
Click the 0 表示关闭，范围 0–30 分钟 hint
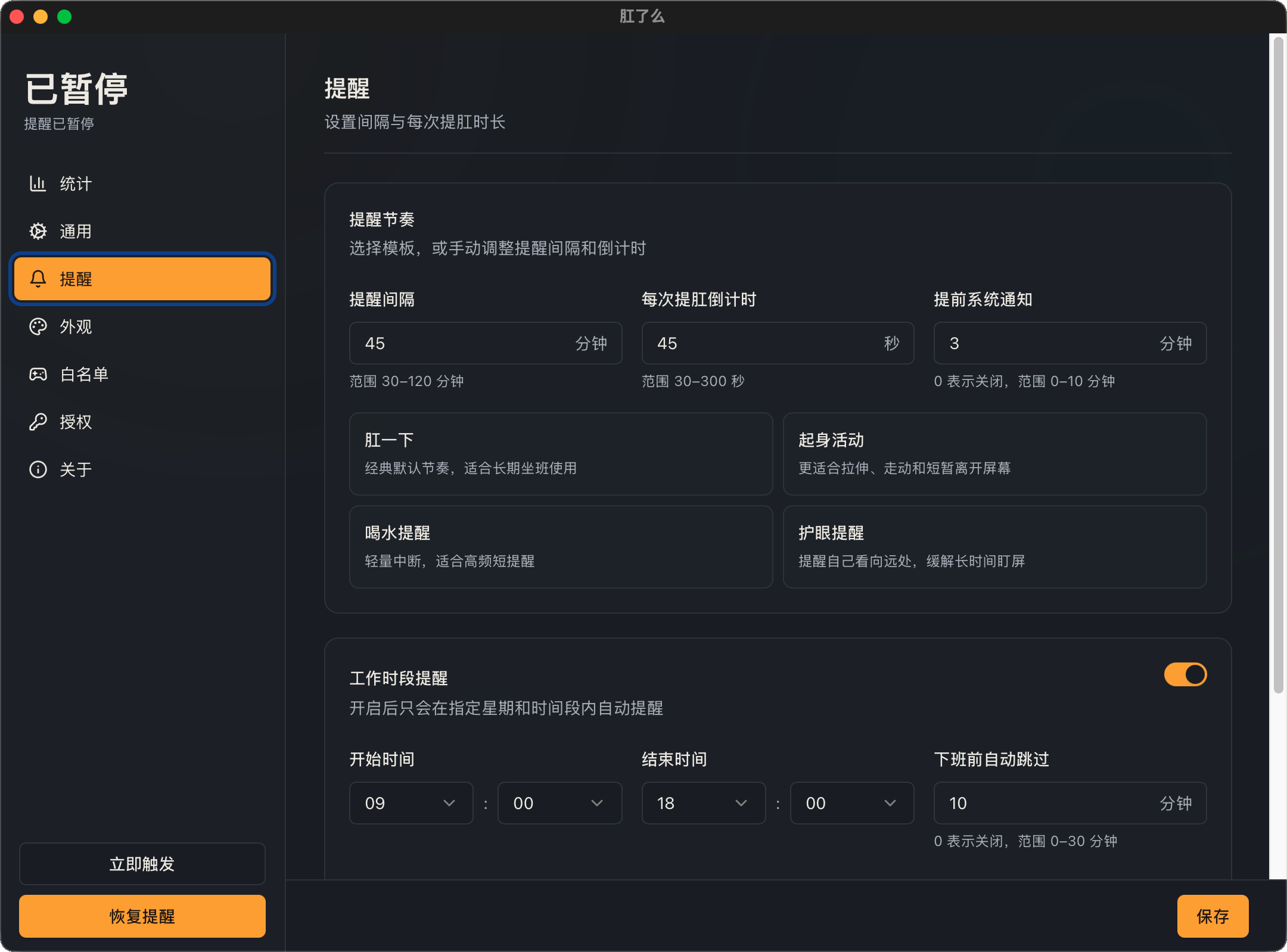pos(1025,841)
